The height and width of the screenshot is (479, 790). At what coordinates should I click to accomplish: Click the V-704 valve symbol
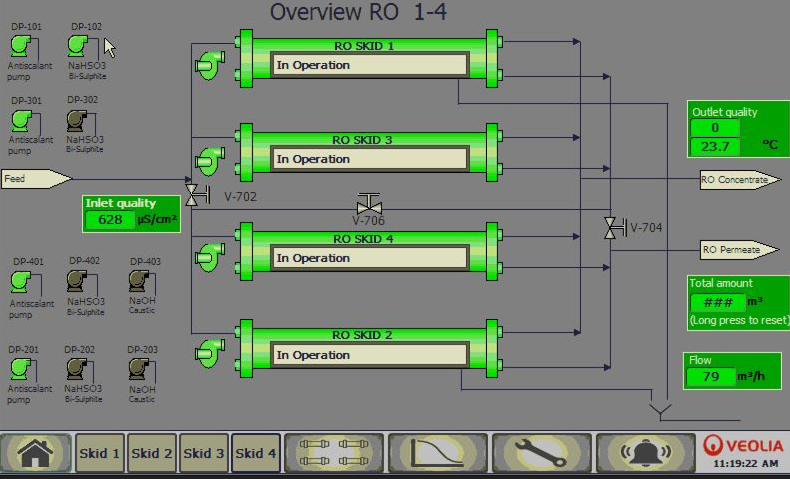(615, 228)
